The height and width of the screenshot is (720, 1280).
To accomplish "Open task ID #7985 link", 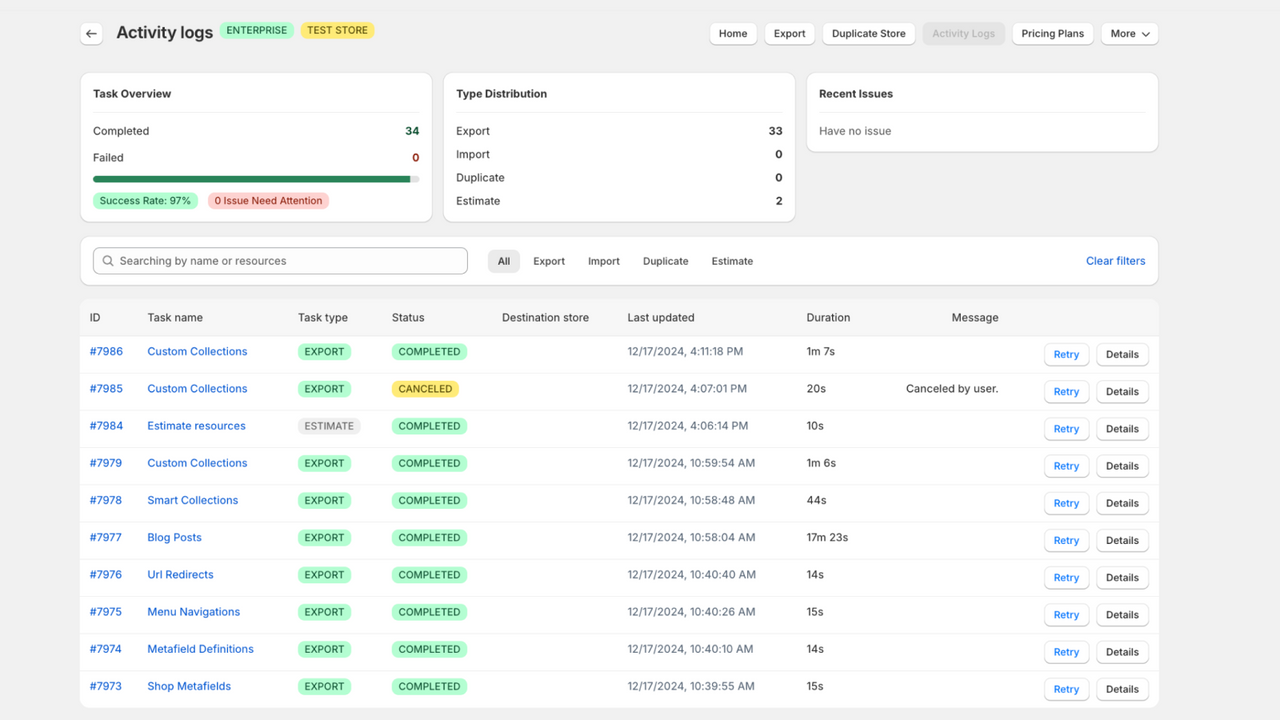I will tap(106, 388).
